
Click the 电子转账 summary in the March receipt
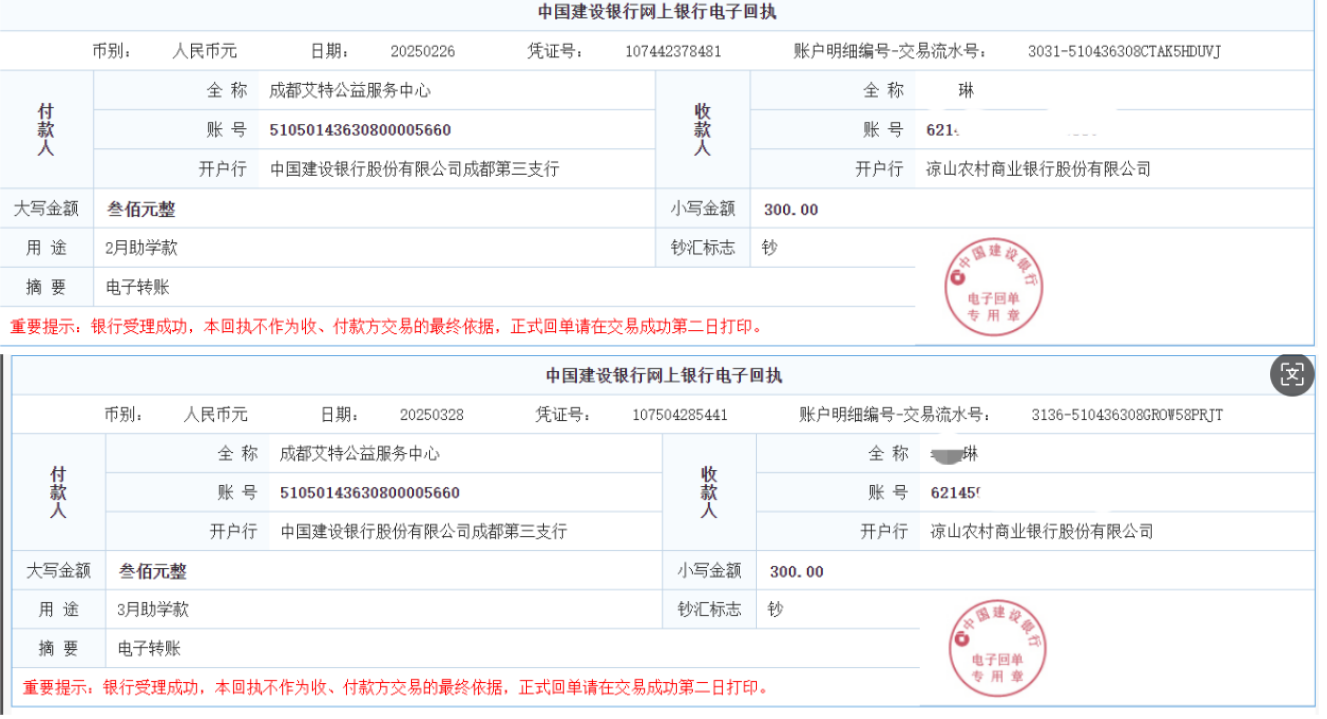150,649
